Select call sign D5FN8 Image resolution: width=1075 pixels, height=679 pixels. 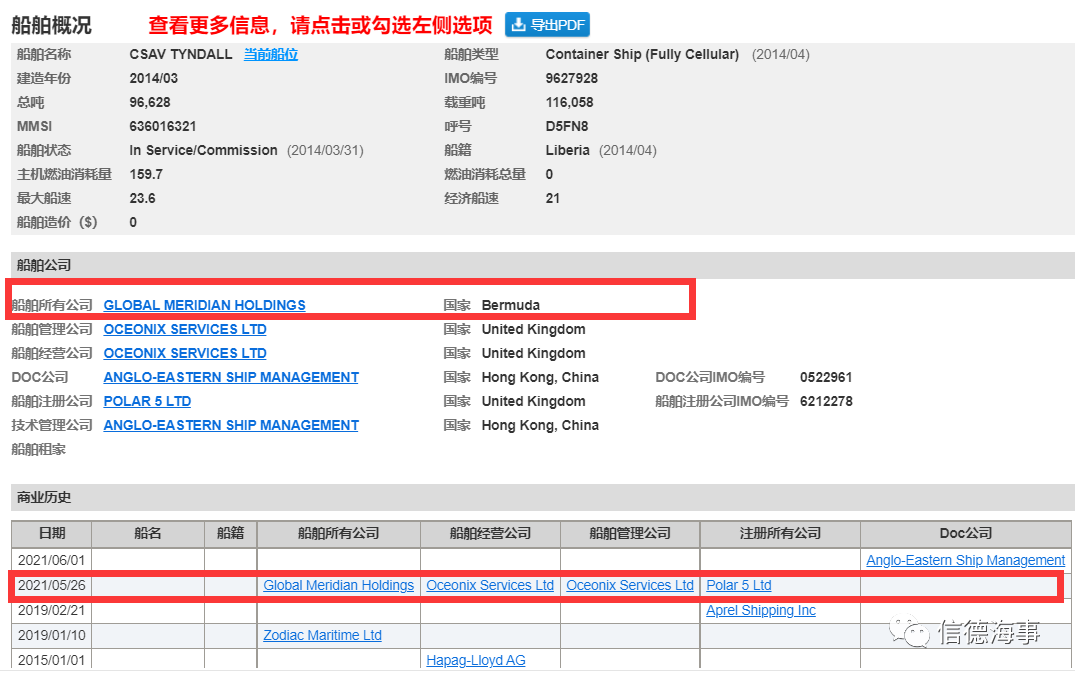coord(567,126)
